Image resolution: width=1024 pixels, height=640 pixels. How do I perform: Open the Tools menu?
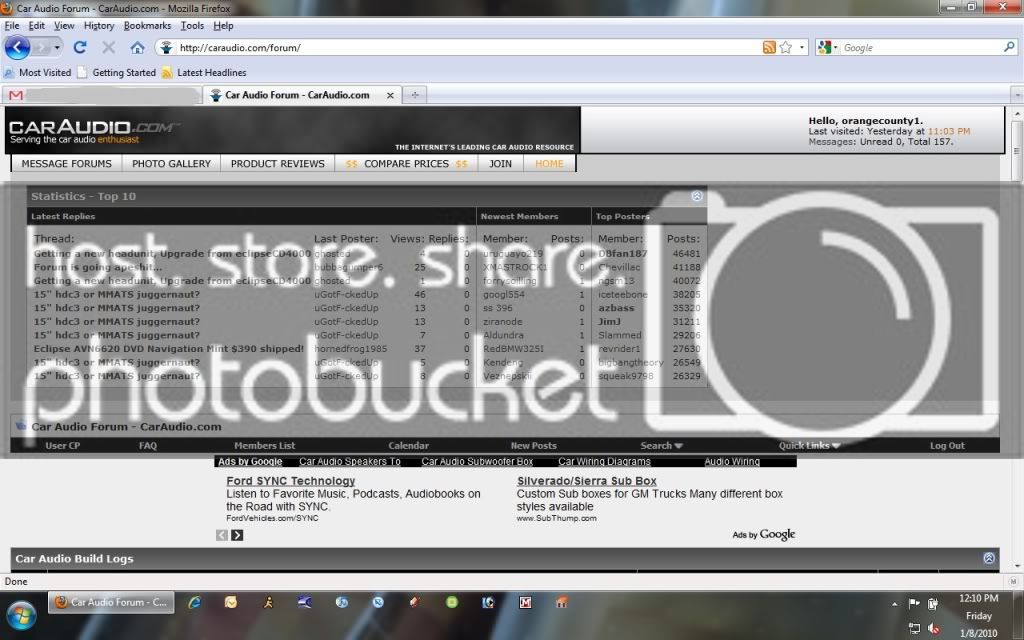point(192,25)
